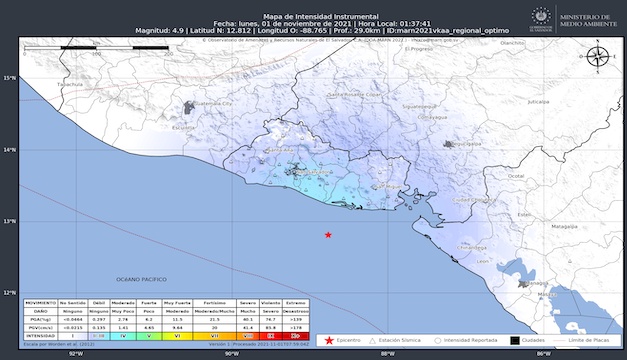Click the Managua city marker
The height and width of the screenshot is (360, 627).
pos(522,284)
